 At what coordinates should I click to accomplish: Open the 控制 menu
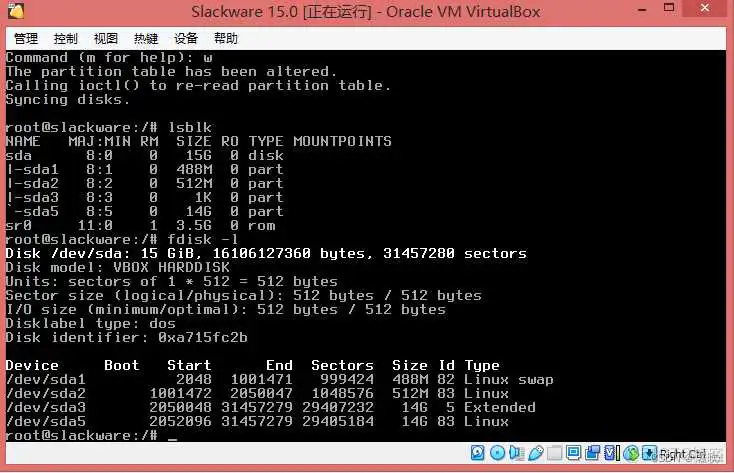point(66,38)
